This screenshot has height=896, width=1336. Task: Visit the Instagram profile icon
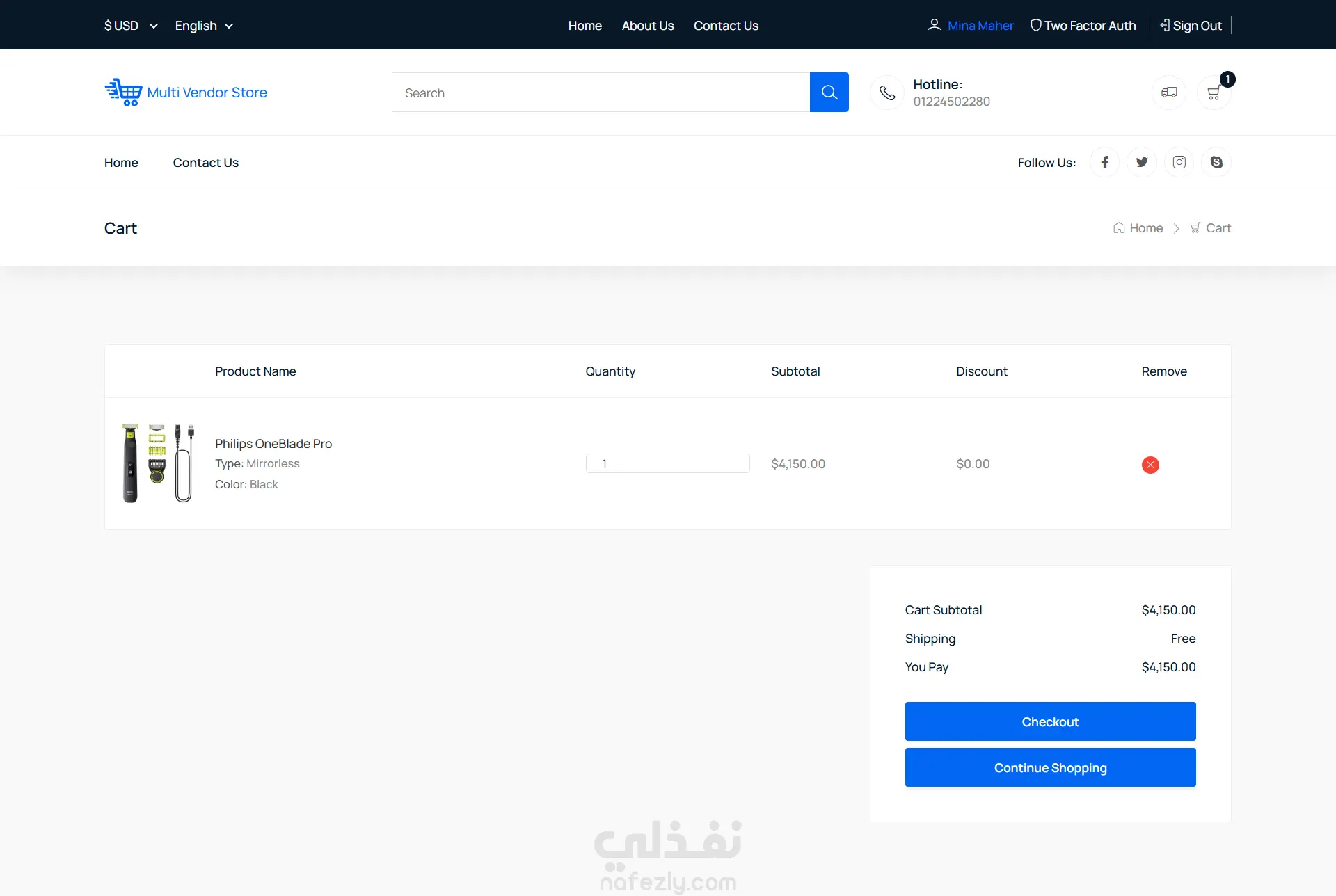[x=1179, y=162]
